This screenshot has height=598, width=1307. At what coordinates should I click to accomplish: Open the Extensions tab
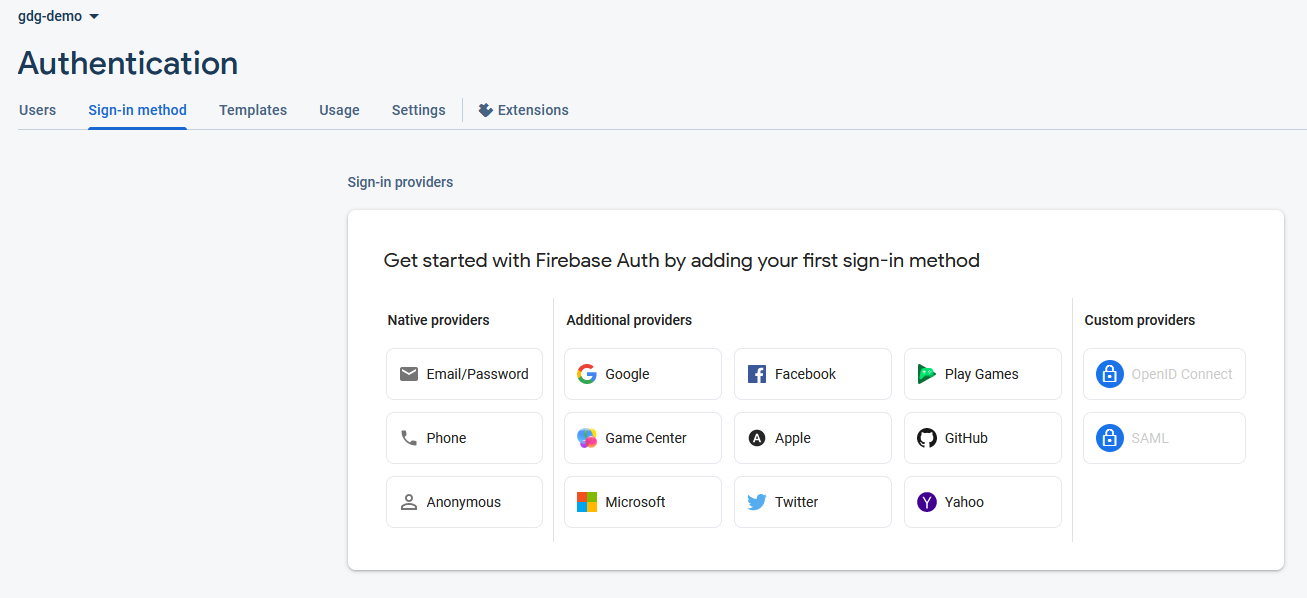(x=523, y=110)
